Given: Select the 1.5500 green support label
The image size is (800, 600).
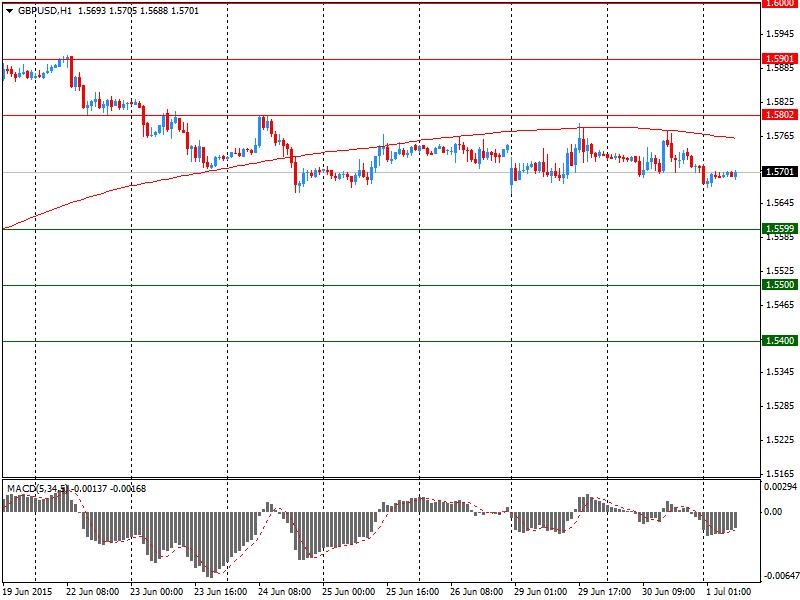Looking at the screenshot, I should click(x=780, y=285).
